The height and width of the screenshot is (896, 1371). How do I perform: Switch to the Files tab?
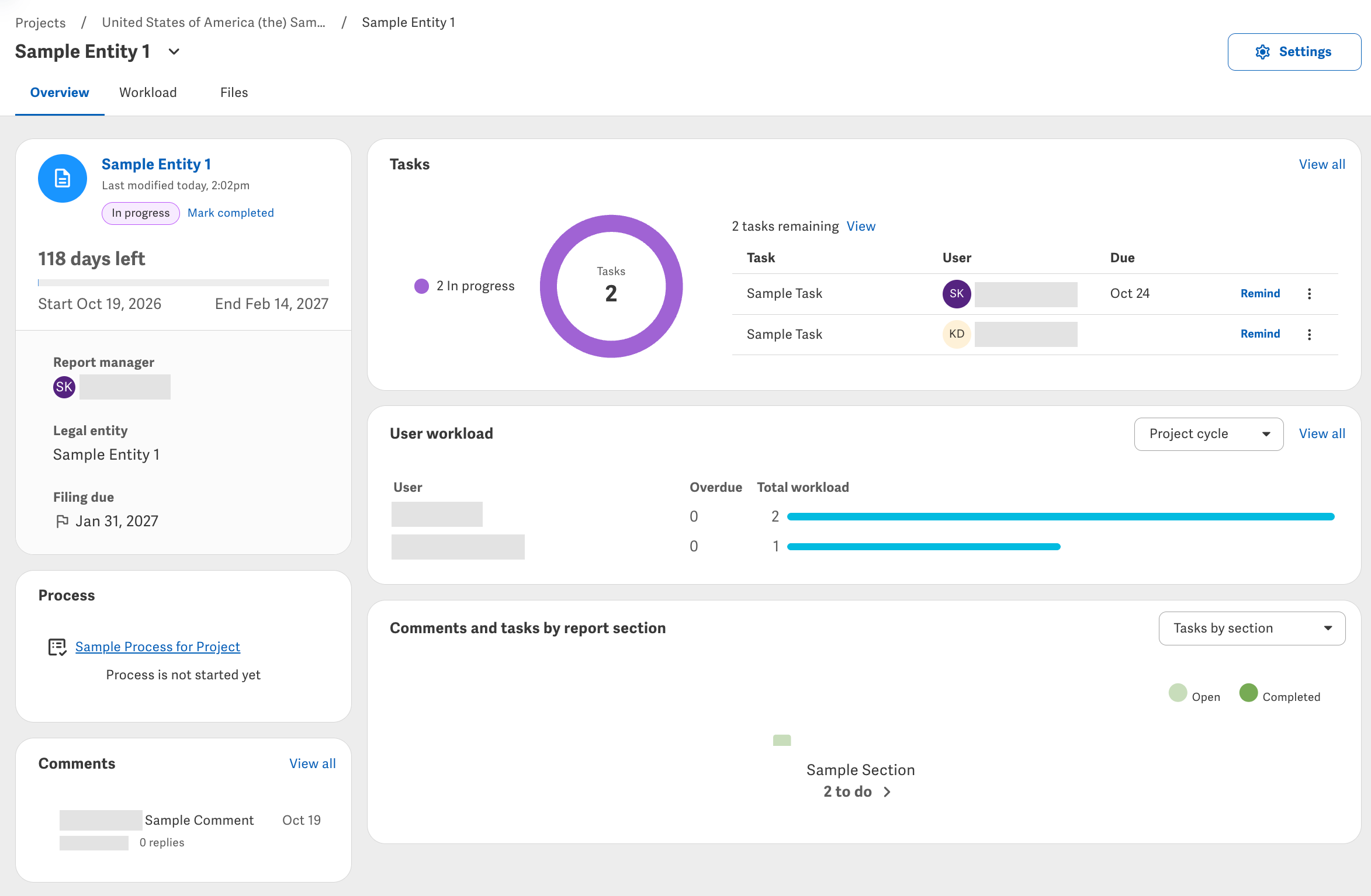pyautogui.click(x=234, y=93)
